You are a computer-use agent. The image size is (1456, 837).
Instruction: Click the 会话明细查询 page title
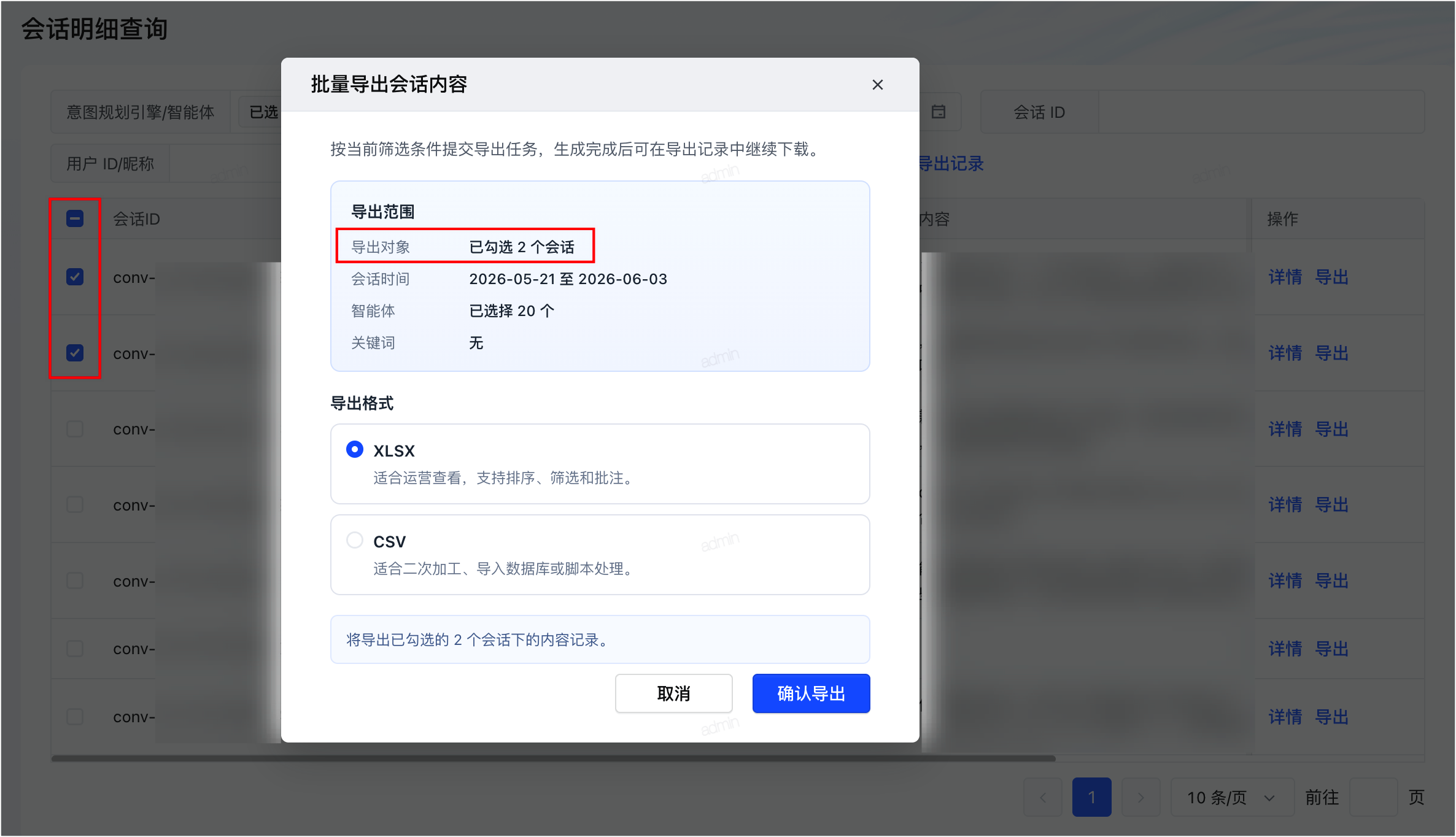point(95,28)
